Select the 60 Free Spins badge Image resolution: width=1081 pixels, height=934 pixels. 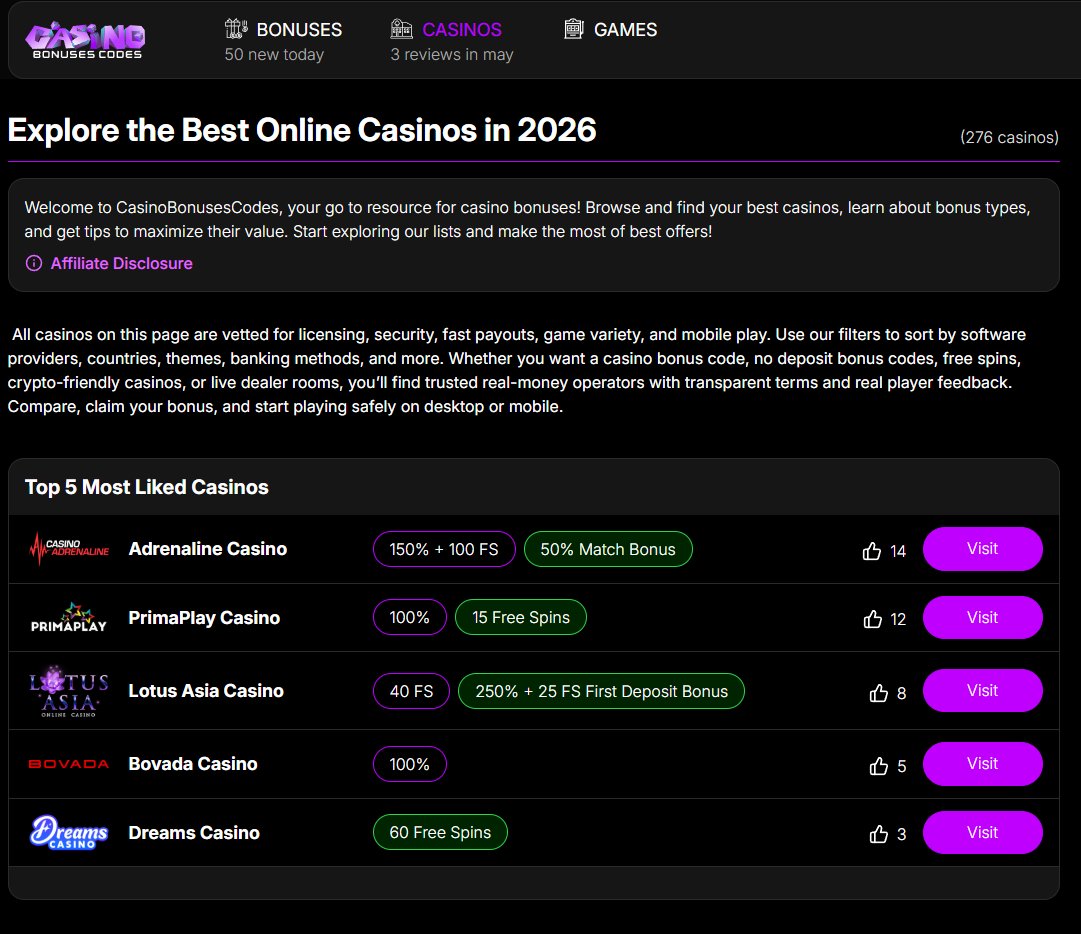[x=441, y=832]
